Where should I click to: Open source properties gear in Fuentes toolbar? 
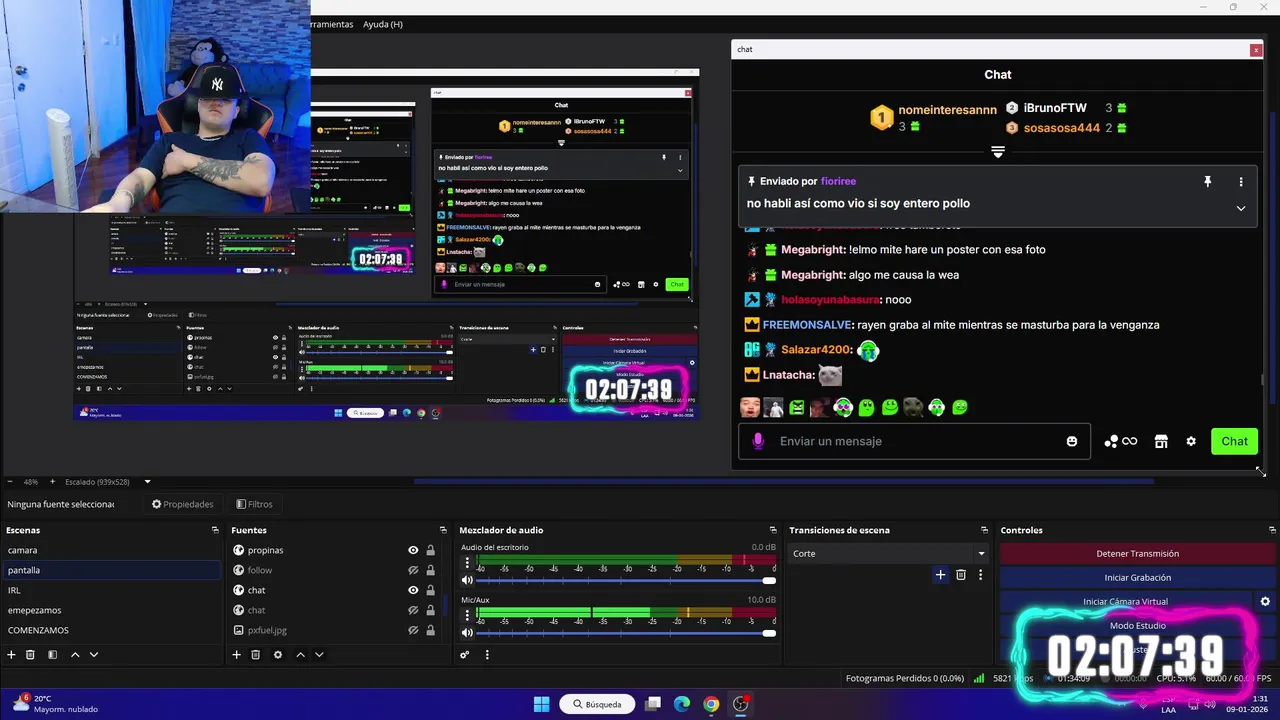coord(277,655)
